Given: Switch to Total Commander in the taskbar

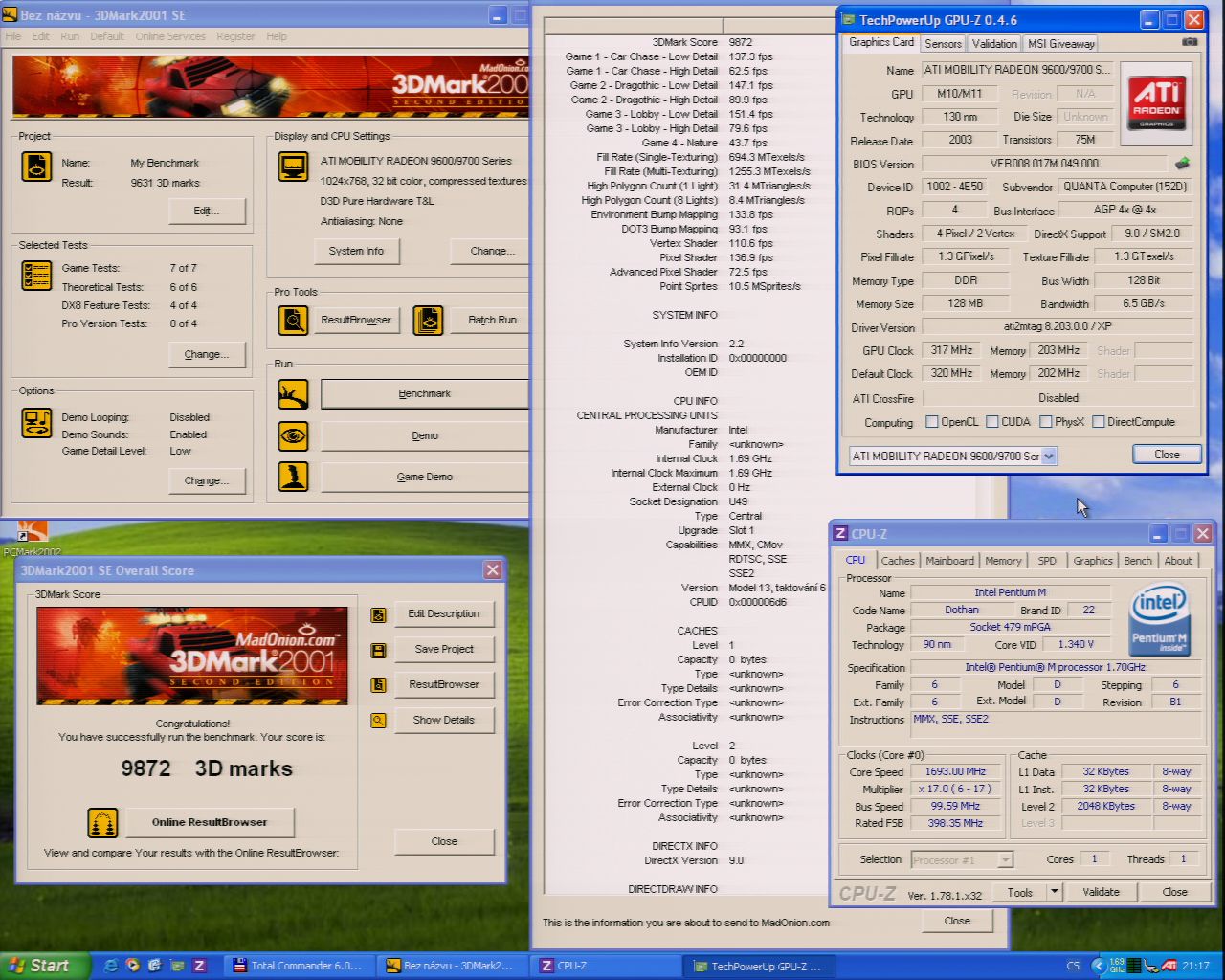Looking at the screenshot, I should pyautogui.click(x=299, y=966).
